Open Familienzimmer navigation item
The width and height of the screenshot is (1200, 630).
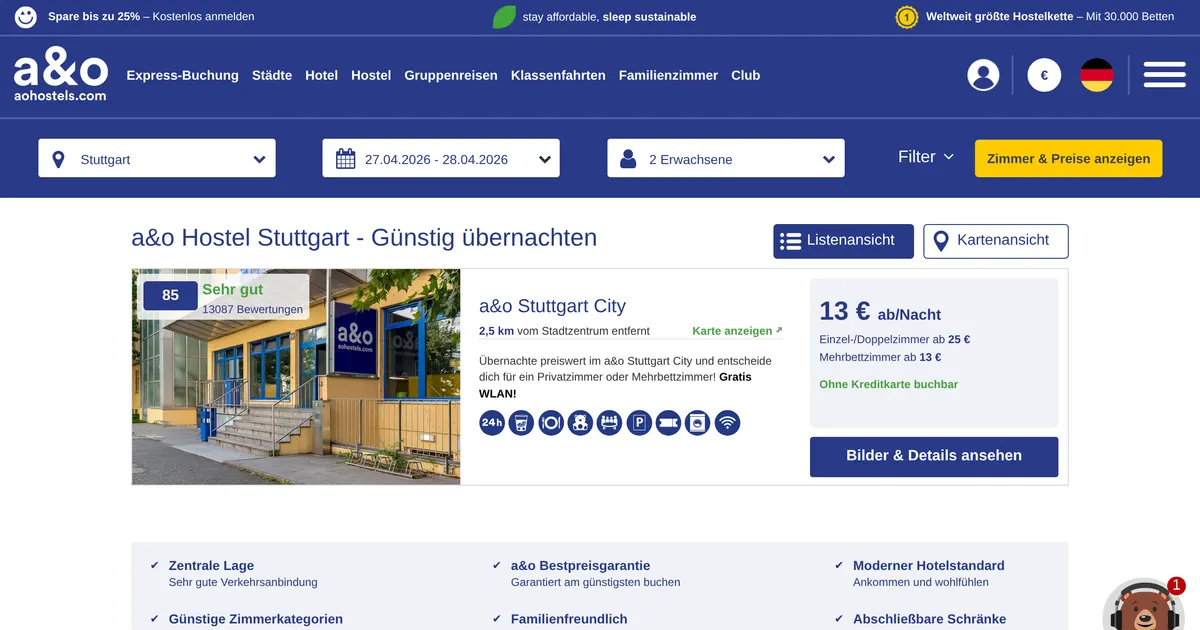[x=669, y=75]
